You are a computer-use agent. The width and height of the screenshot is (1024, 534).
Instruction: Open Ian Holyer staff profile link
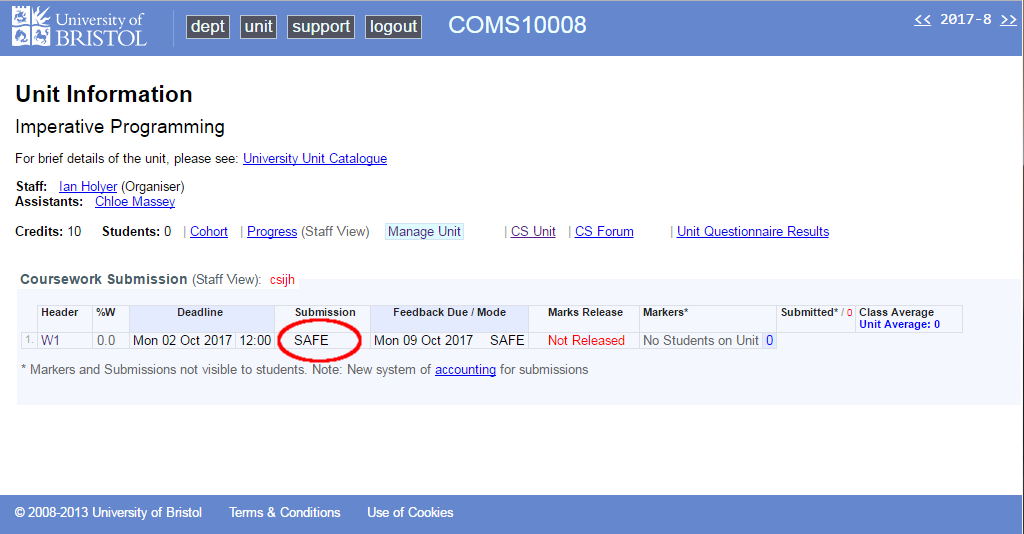click(88, 187)
